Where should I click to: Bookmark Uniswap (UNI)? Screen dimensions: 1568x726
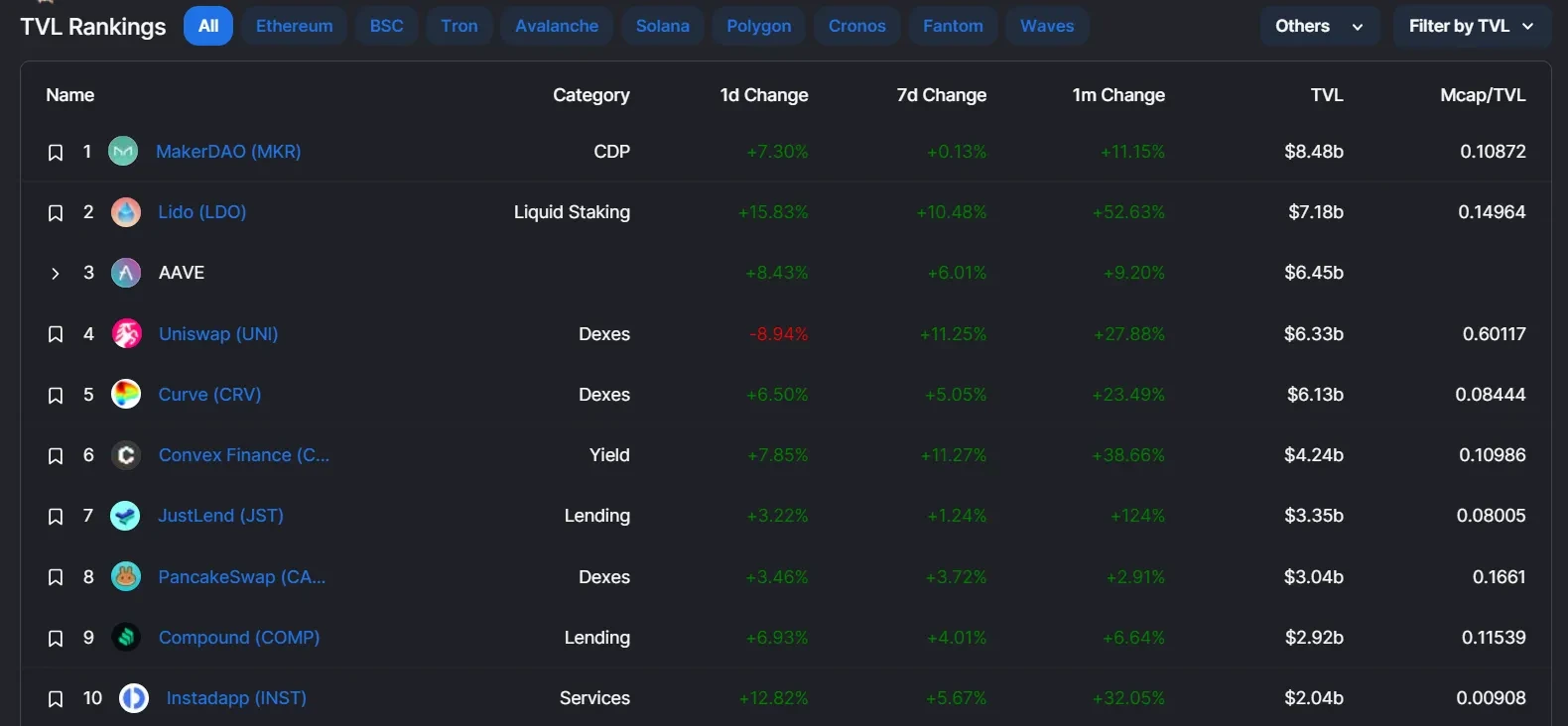pyautogui.click(x=56, y=335)
